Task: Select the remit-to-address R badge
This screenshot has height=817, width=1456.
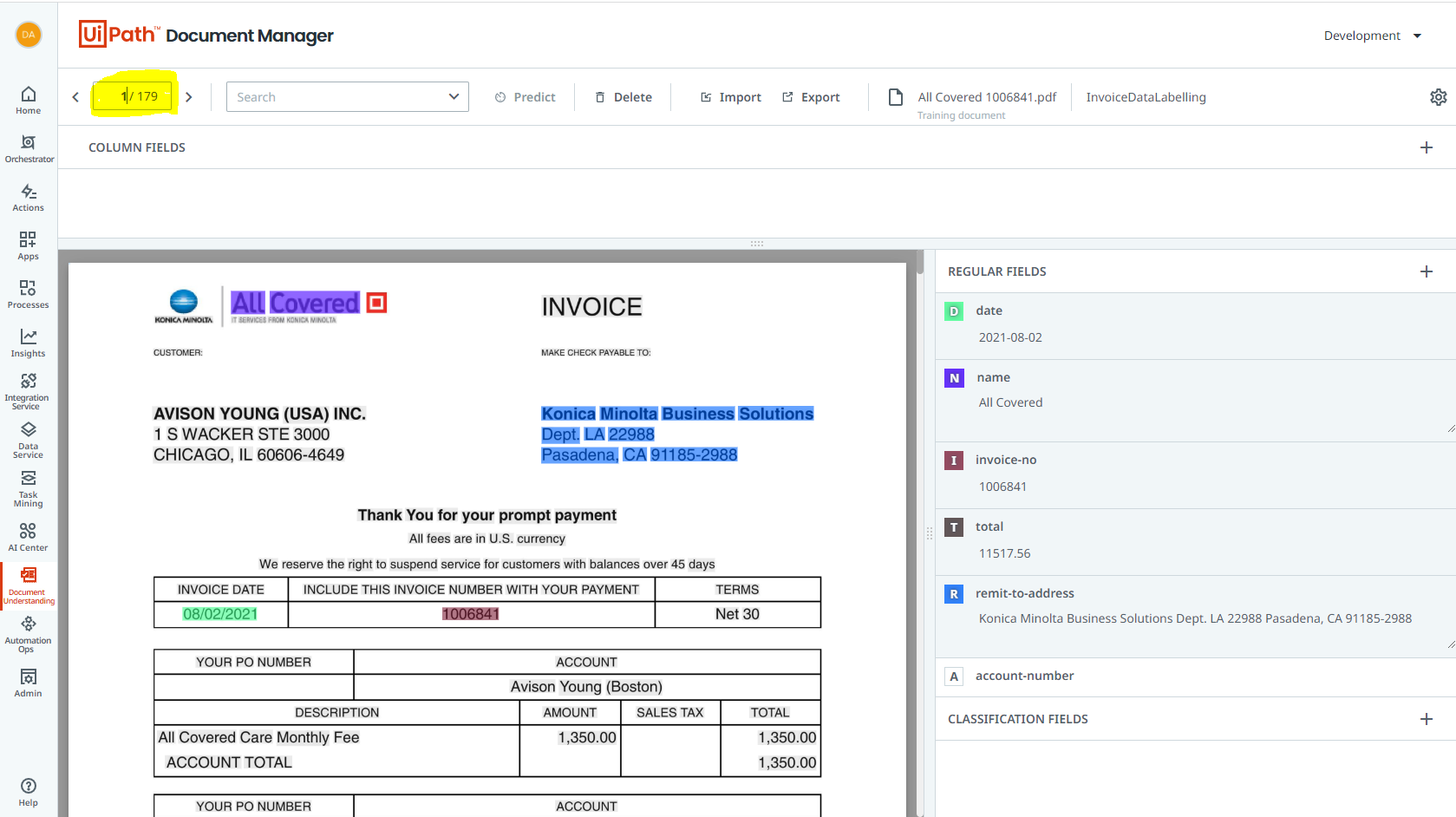Action: (954, 594)
